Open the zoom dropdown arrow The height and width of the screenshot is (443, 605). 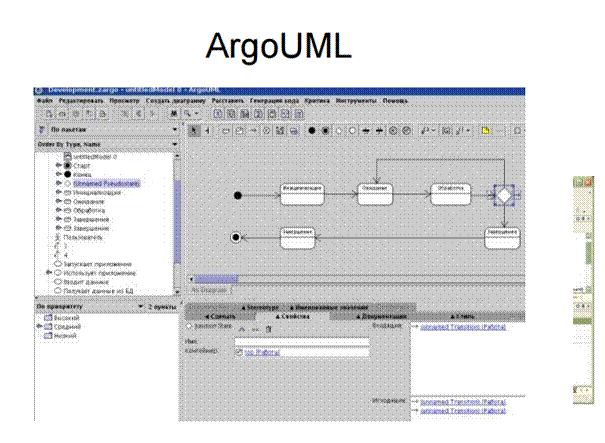(x=196, y=113)
